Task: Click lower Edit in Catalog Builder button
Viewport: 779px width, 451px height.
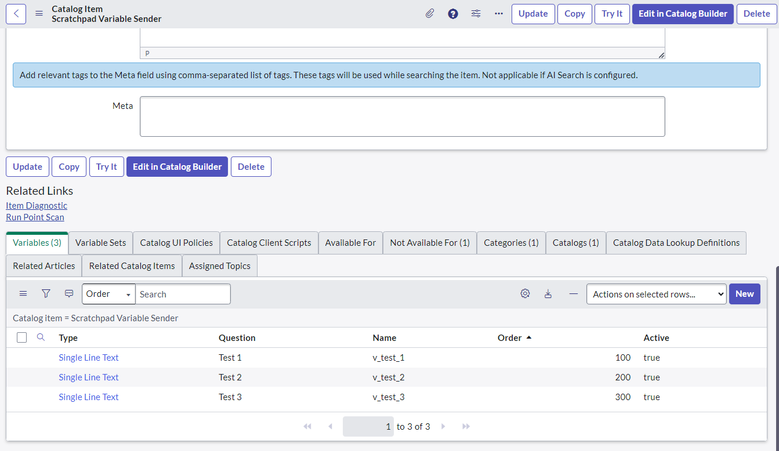Action: pos(177,166)
